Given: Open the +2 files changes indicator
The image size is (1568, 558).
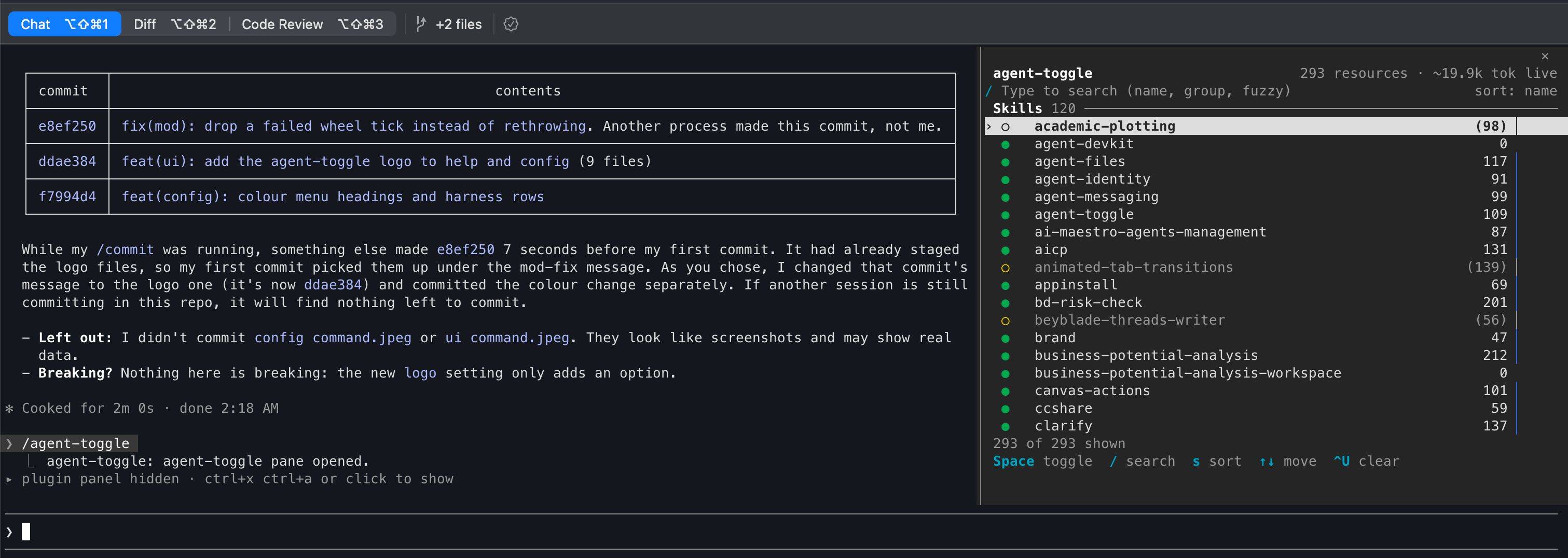Looking at the screenshot, I should pyautogui.click(x=458, y=24).
